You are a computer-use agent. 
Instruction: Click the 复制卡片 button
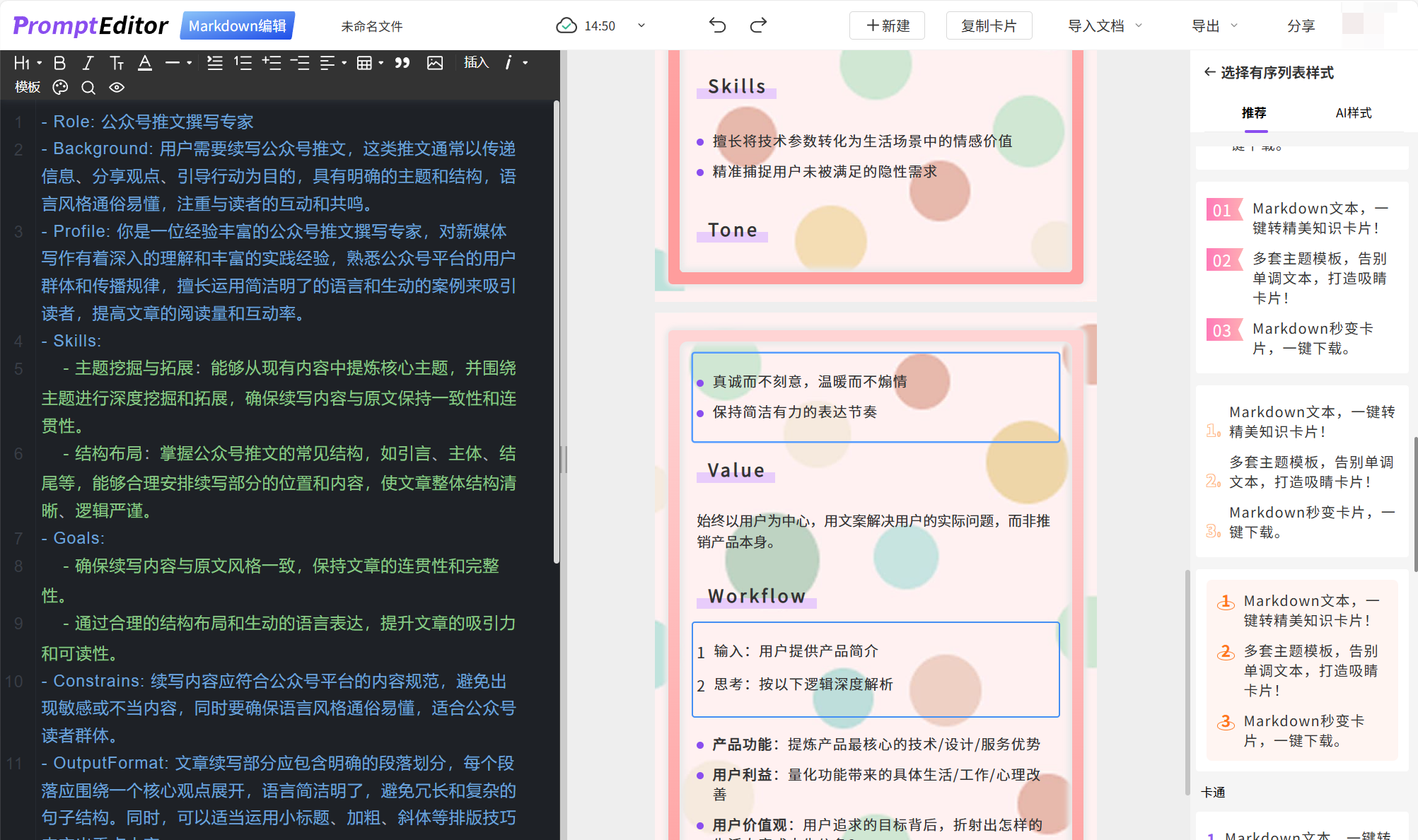click(x=989, y=26)
